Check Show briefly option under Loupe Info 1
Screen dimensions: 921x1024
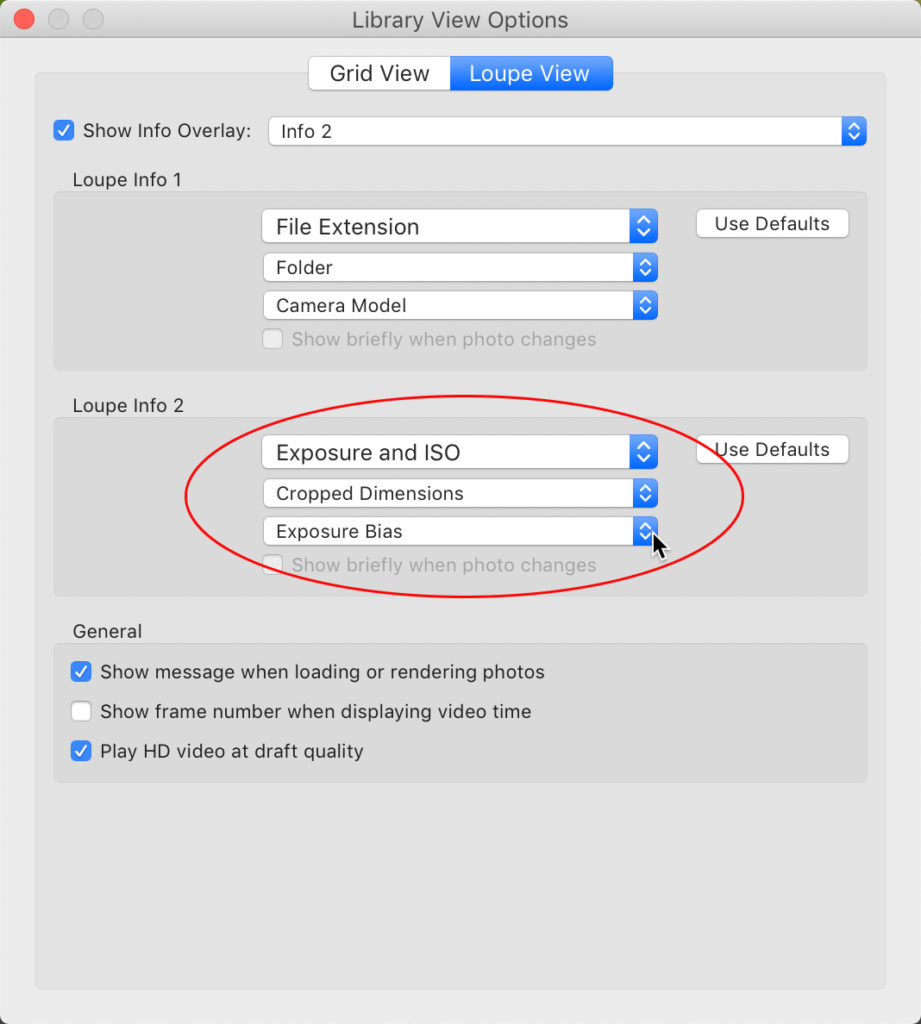pyautogui.click(x=273, y=340)
